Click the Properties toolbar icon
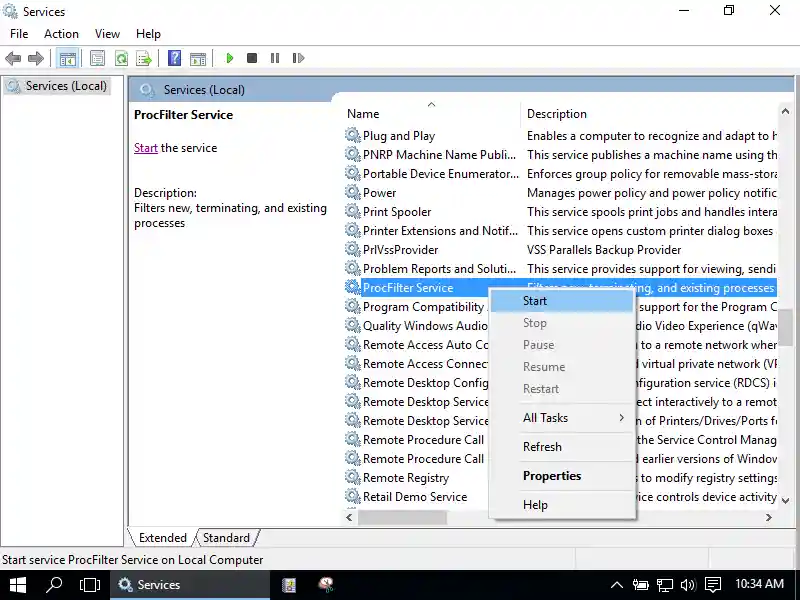Image resolution: width=800 pixels, height=600 pixels. (x=97, y=59)
